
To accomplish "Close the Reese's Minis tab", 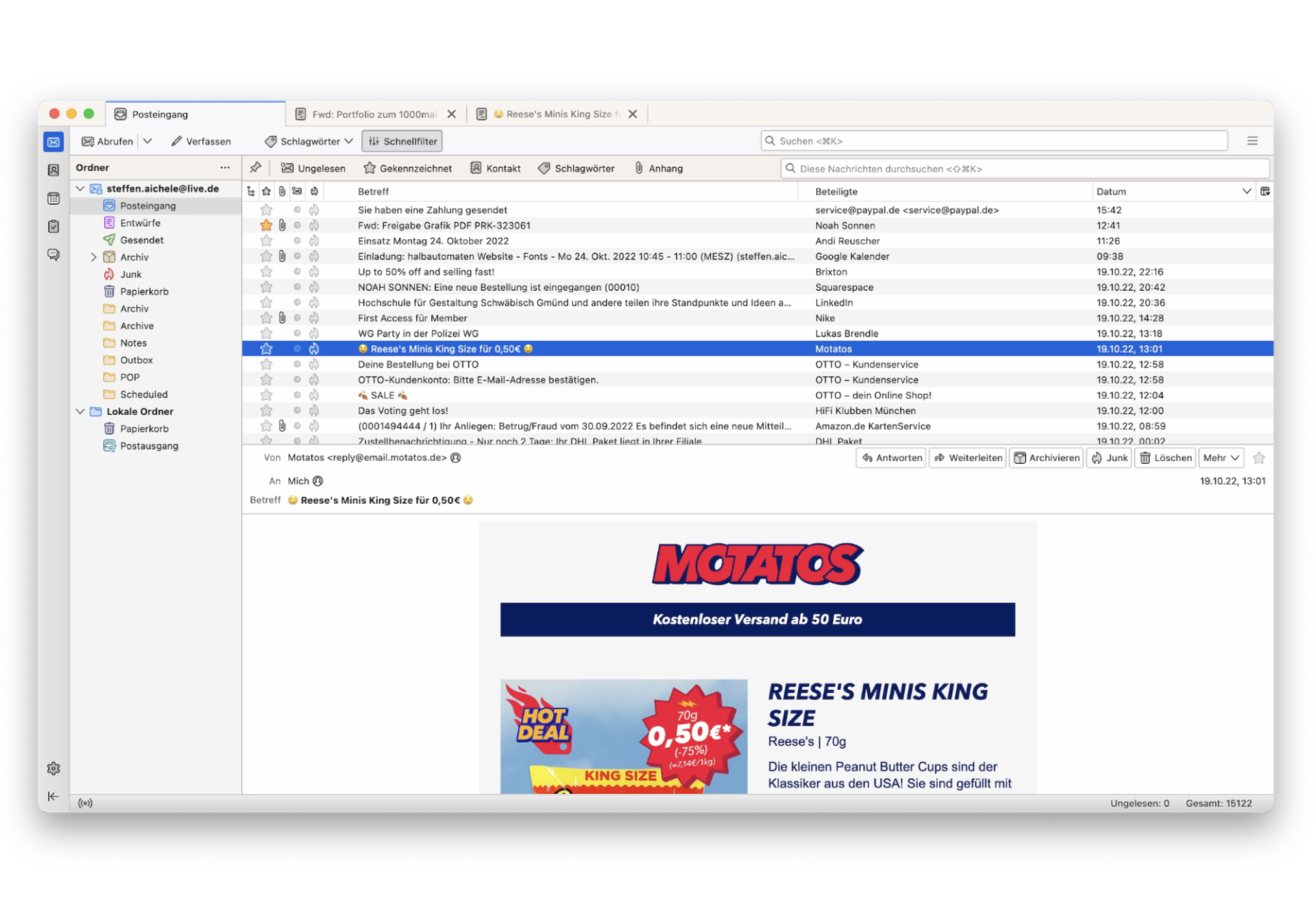I will pos(632,114).
